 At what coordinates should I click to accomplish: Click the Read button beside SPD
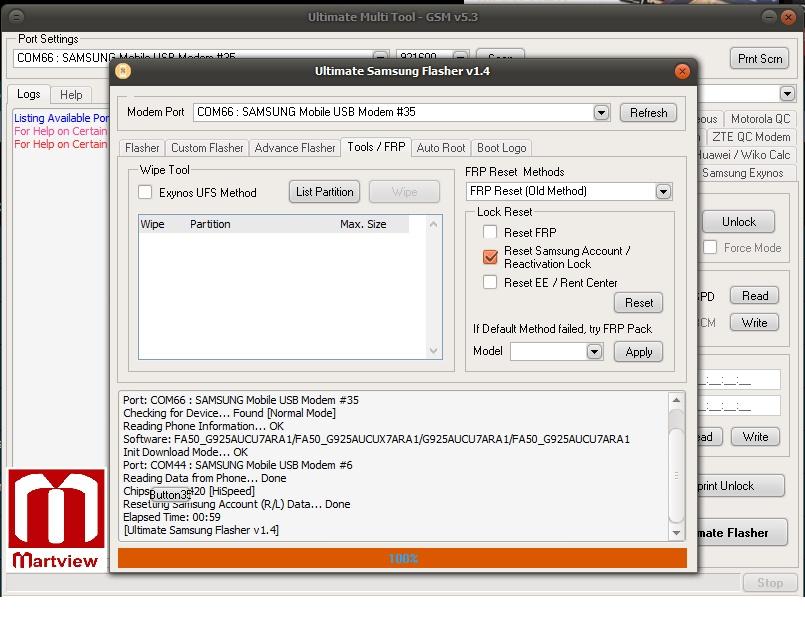(x=755, y=296)
